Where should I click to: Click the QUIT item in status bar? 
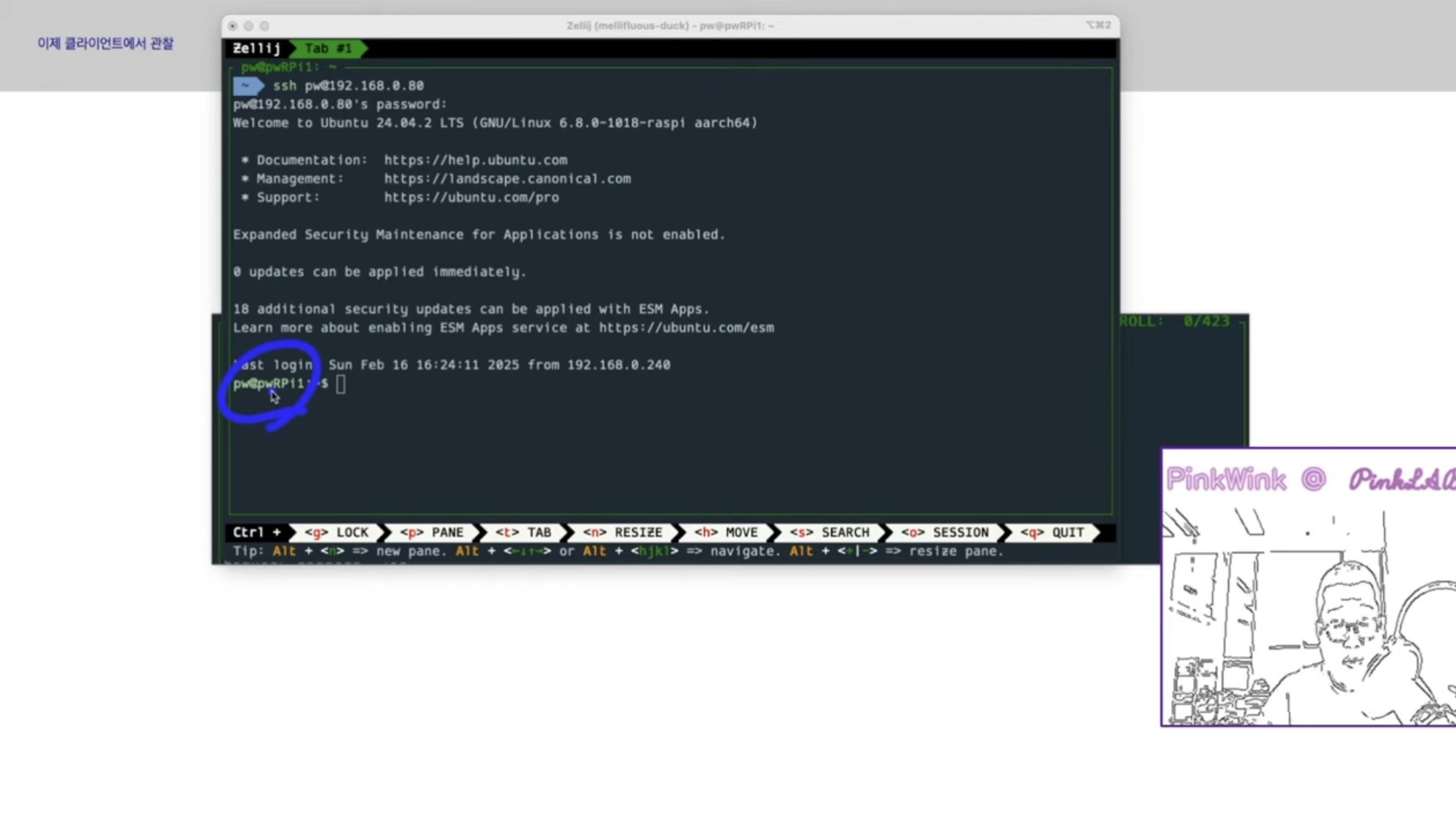[1052, 532]
